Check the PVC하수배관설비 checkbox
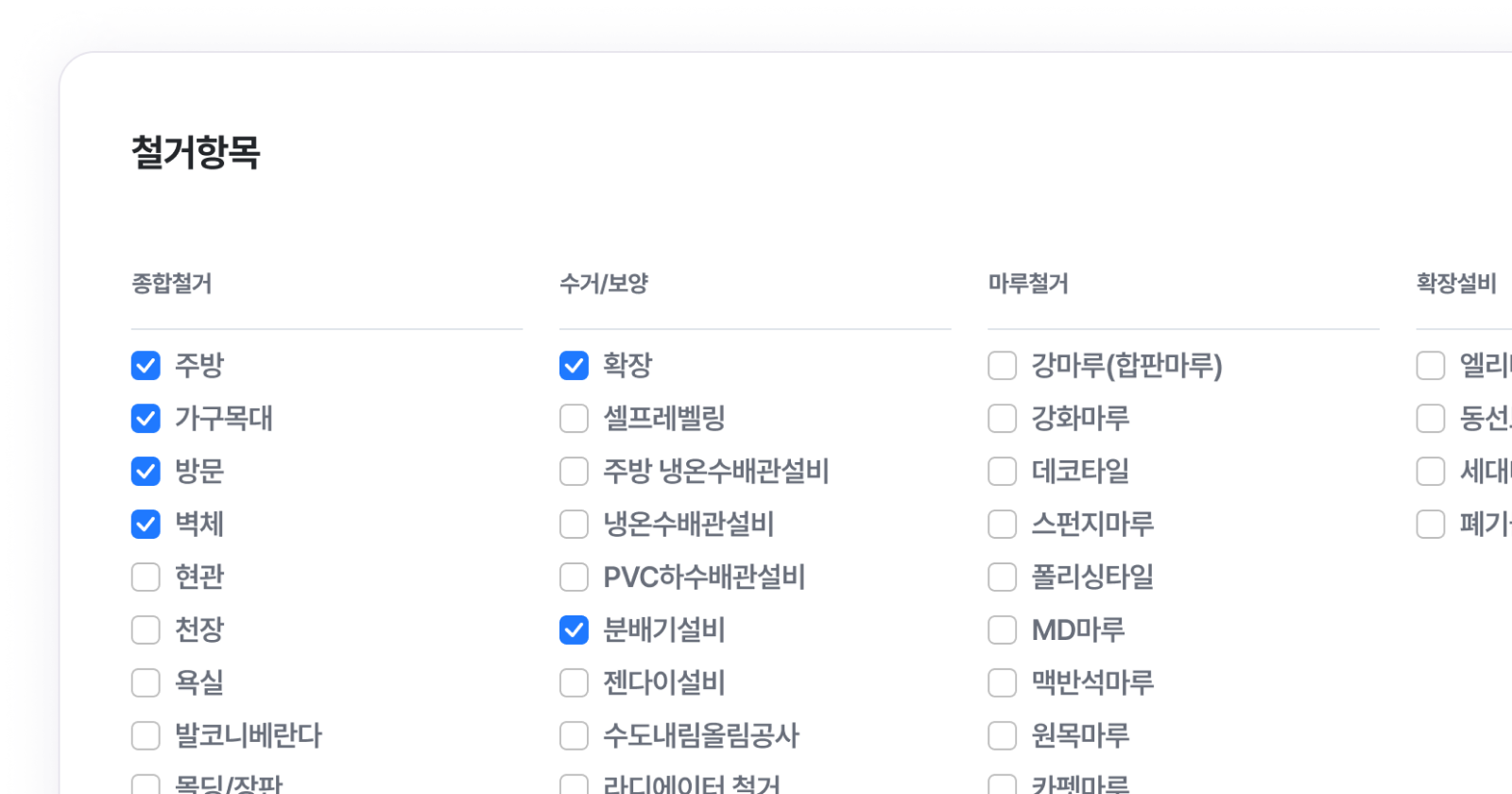The width and height of the screenshot is (1512, 794). click(x=574, y=578)
